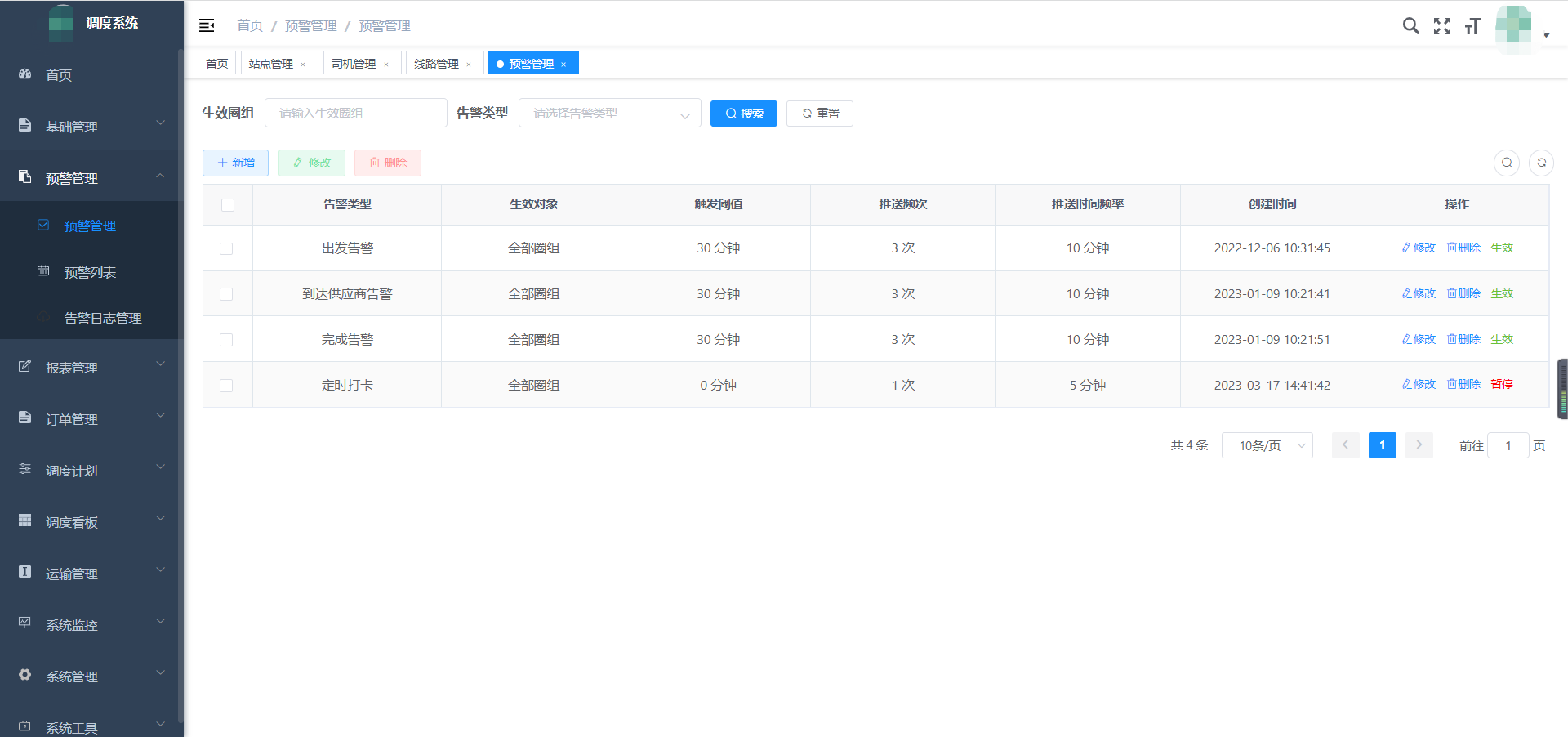Click the 基础管理 sidebar icon
Viewport: 1568px width, 737px height.
(x=25, y=126)
